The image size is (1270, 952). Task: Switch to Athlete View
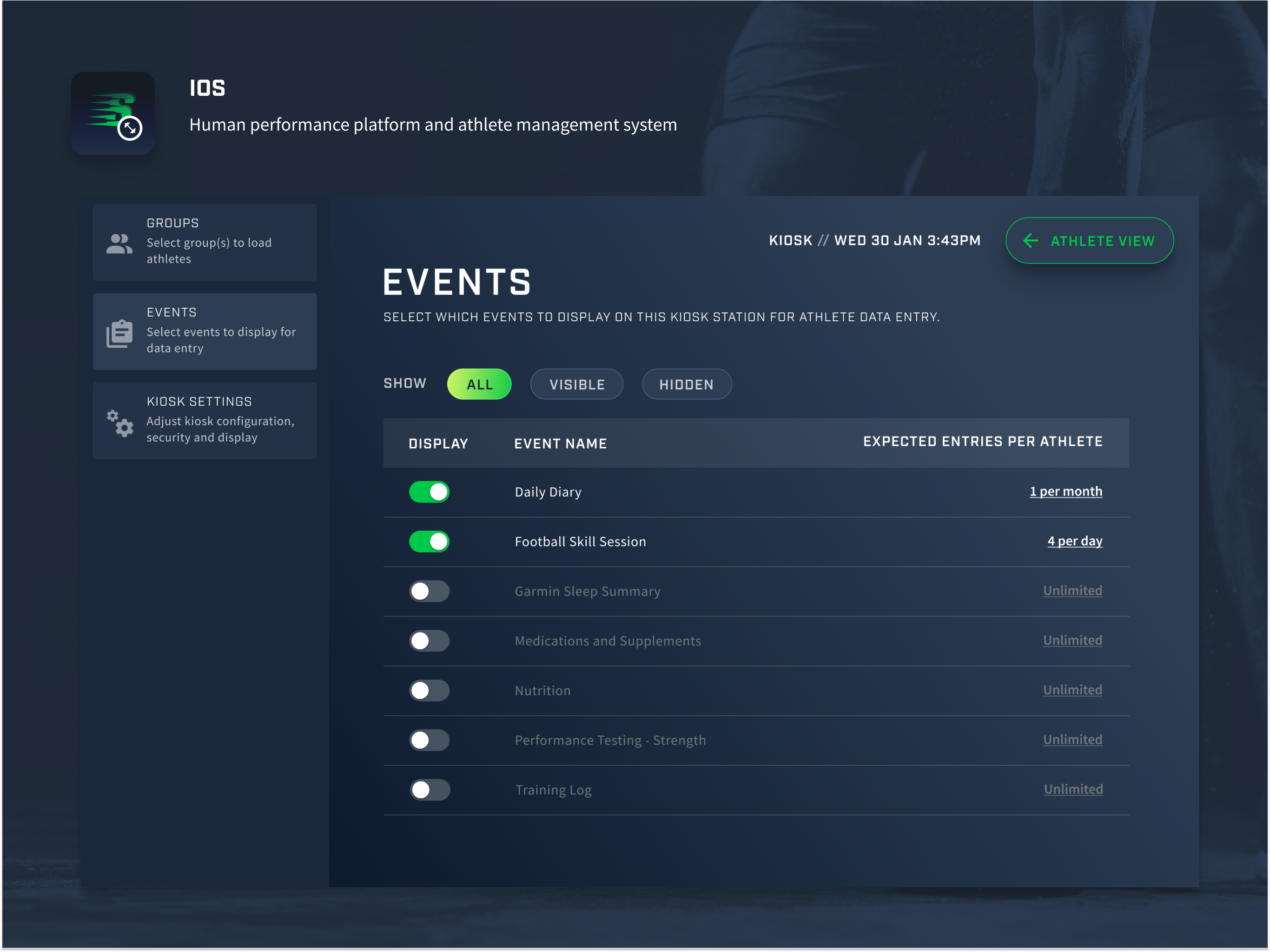[x=1089, y=241]
